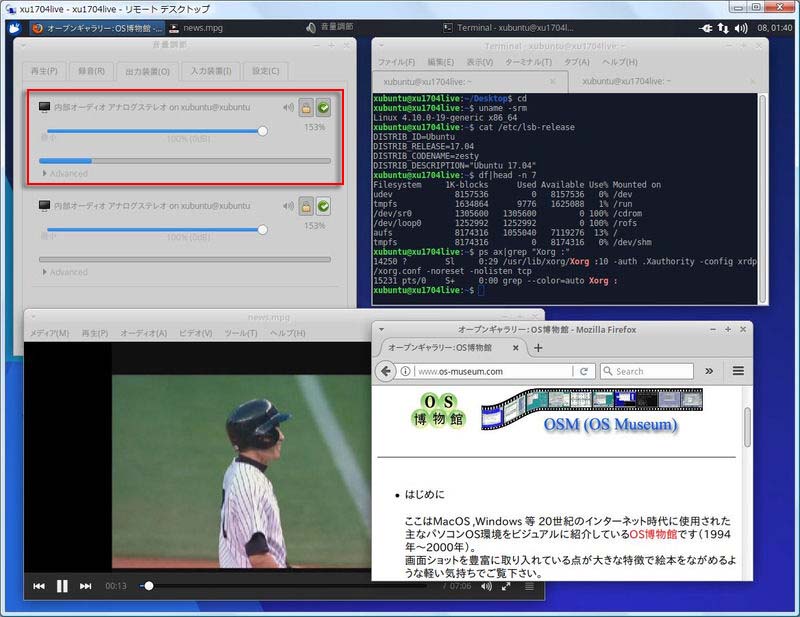Open the 設定(C) tab in volume control
This screenshot has height=617, width=800.
266,71
